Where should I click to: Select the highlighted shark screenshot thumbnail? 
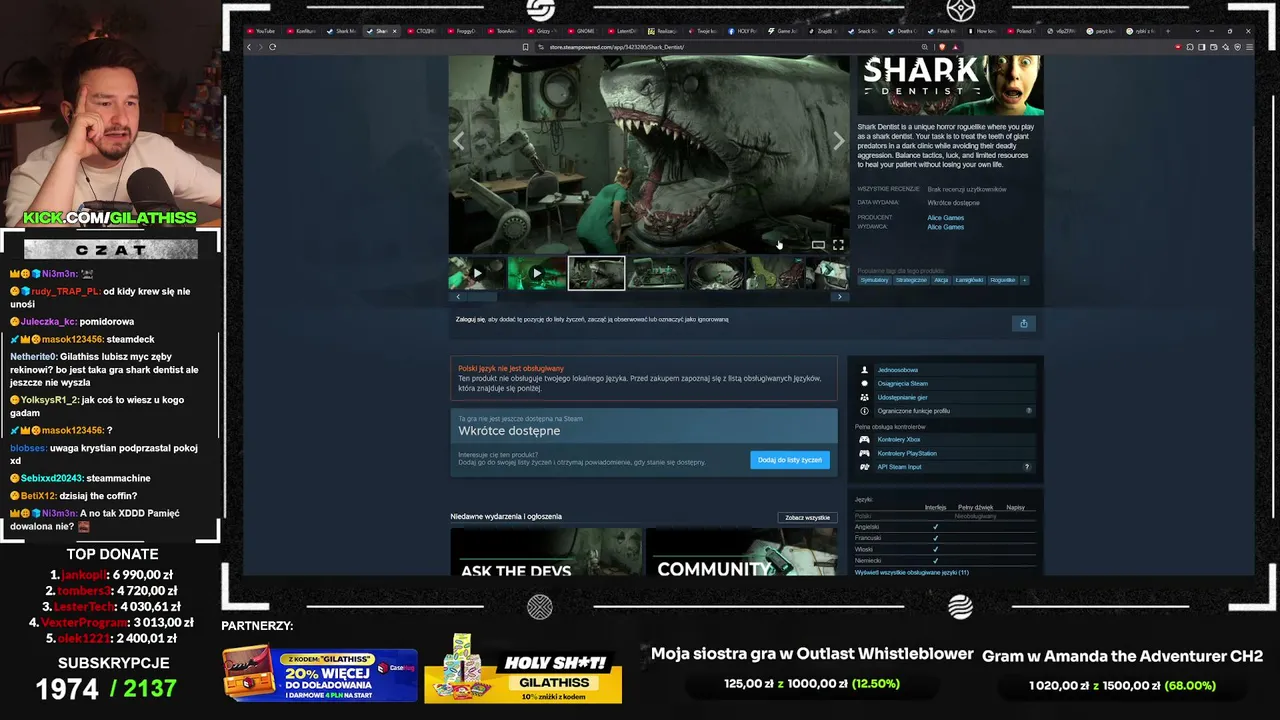(x=596, y=273)
